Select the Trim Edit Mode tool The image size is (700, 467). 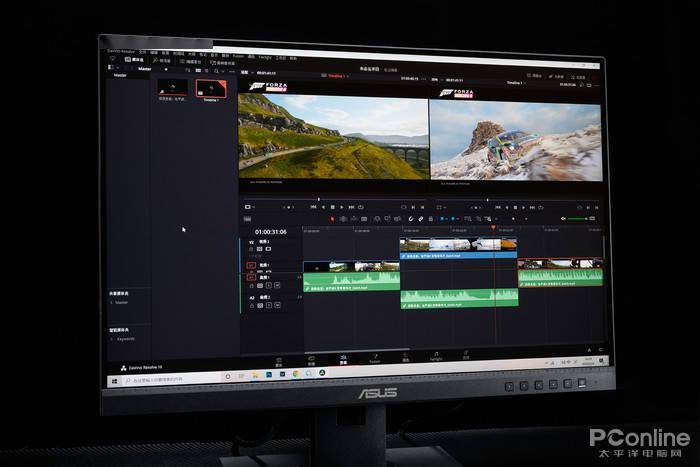point(343,219)
